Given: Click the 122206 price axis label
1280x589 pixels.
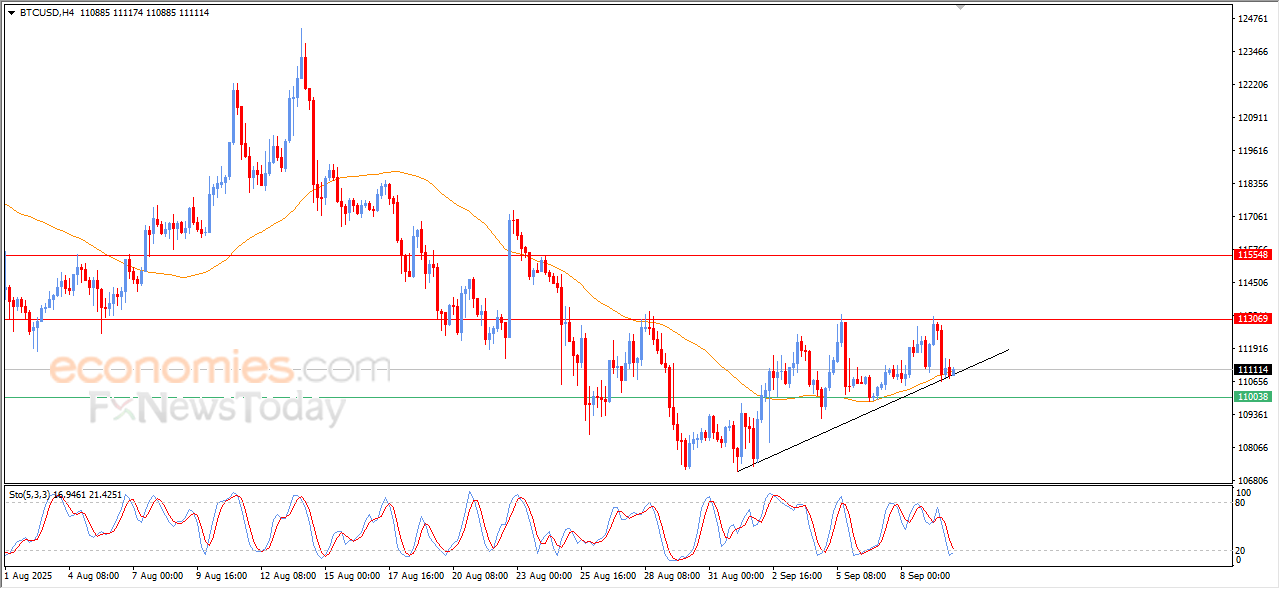Looking at the screenshot, I should (1253, 85).
